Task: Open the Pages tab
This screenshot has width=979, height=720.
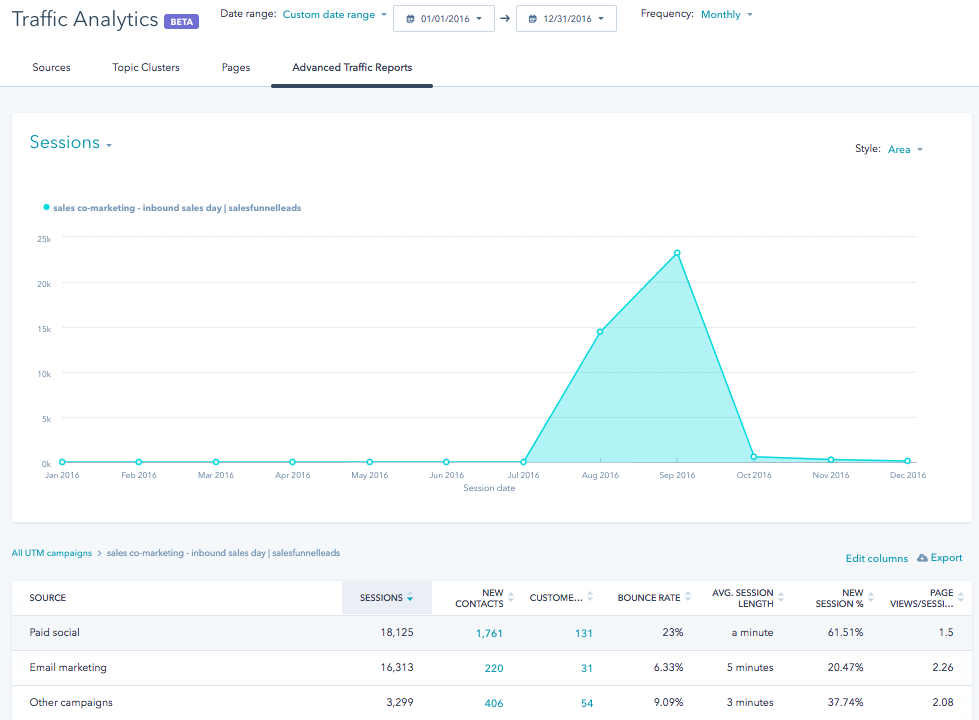Action: coord(236,68)
